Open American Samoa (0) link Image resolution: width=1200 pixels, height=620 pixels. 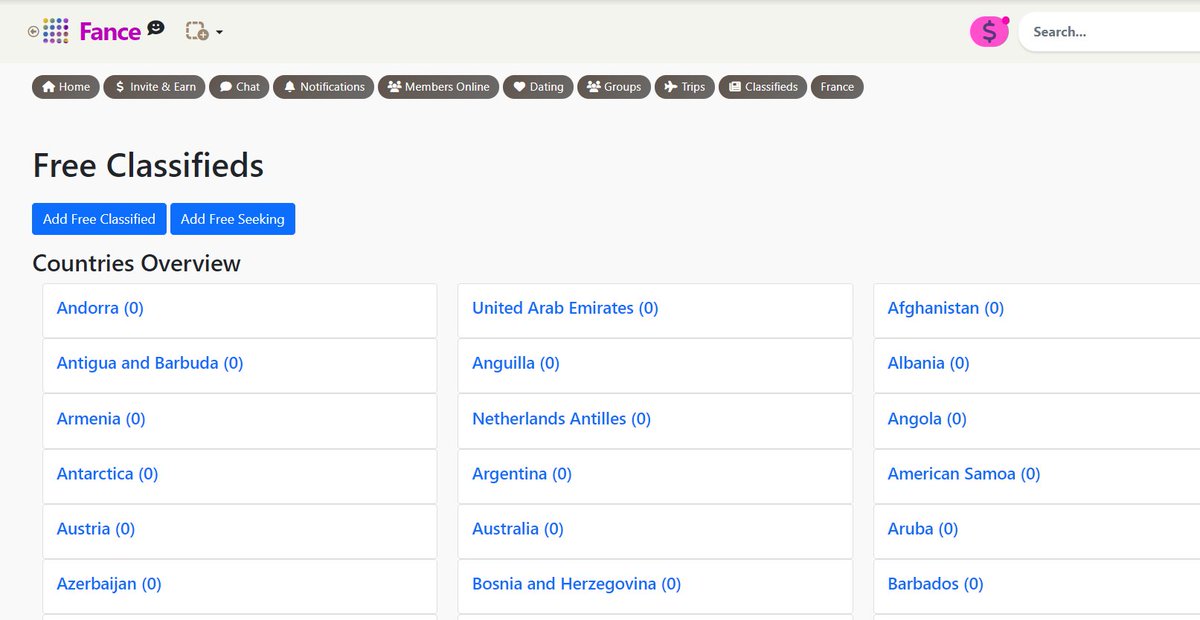pos(964,474)
